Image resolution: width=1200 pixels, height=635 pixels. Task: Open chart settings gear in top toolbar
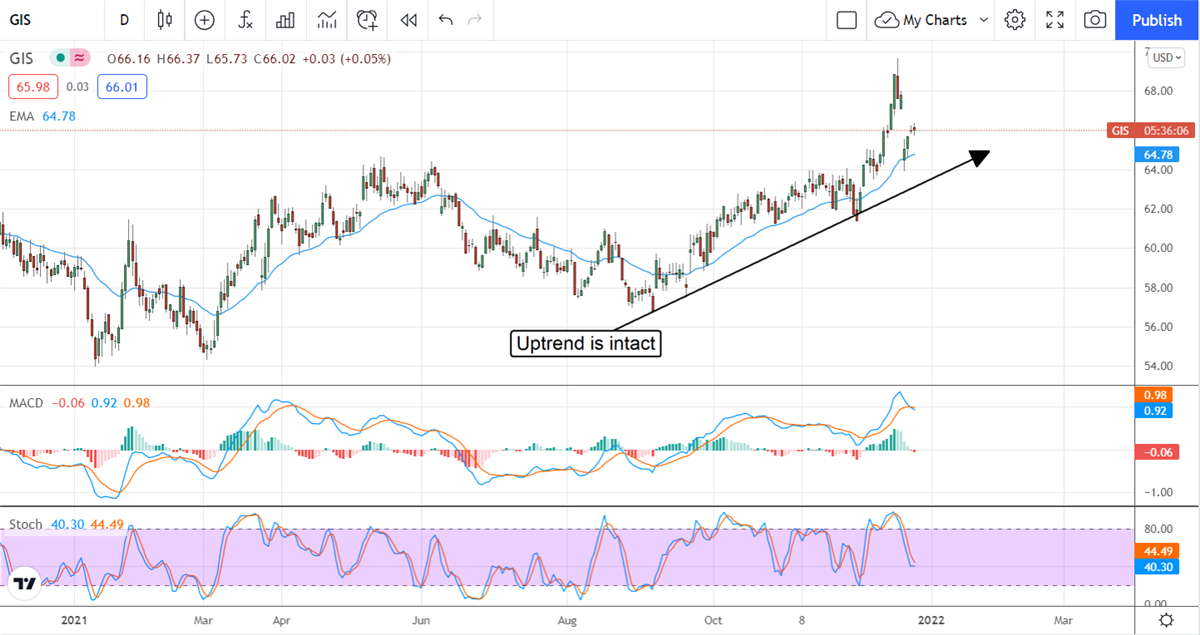1015,20
